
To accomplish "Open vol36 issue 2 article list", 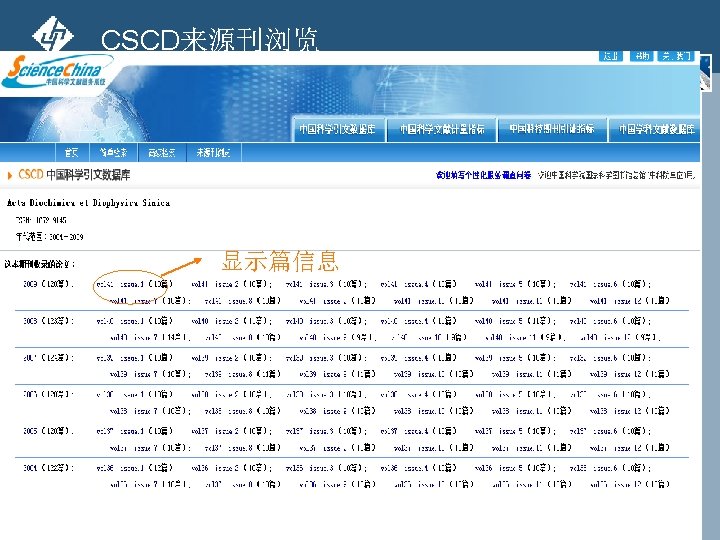I will coord(231,468).
